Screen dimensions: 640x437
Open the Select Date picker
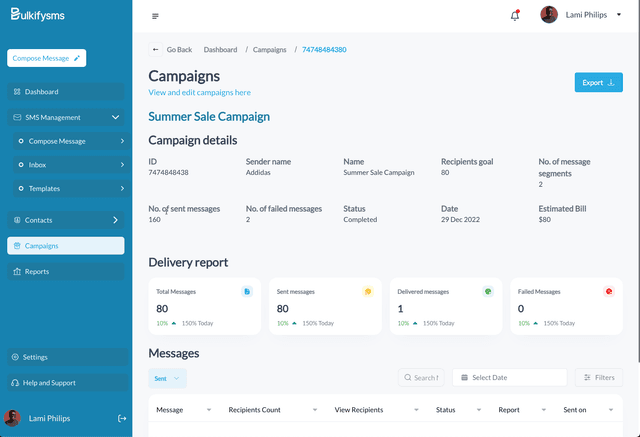point(510,377)
